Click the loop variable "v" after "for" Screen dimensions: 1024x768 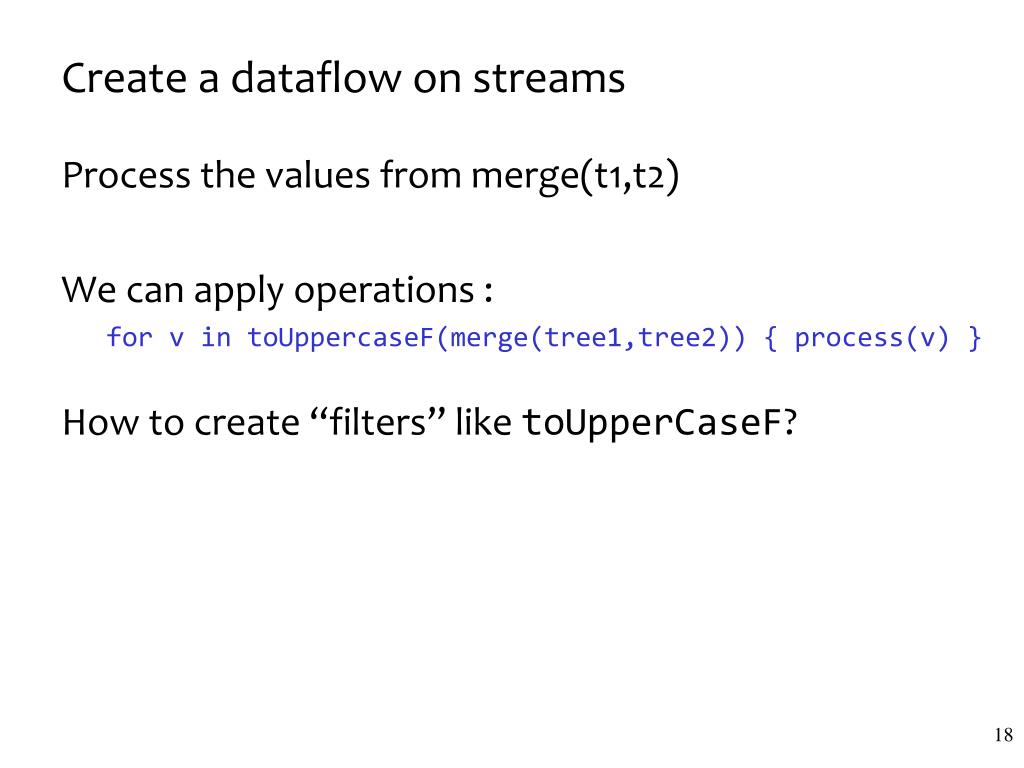[x=176, y=338]
